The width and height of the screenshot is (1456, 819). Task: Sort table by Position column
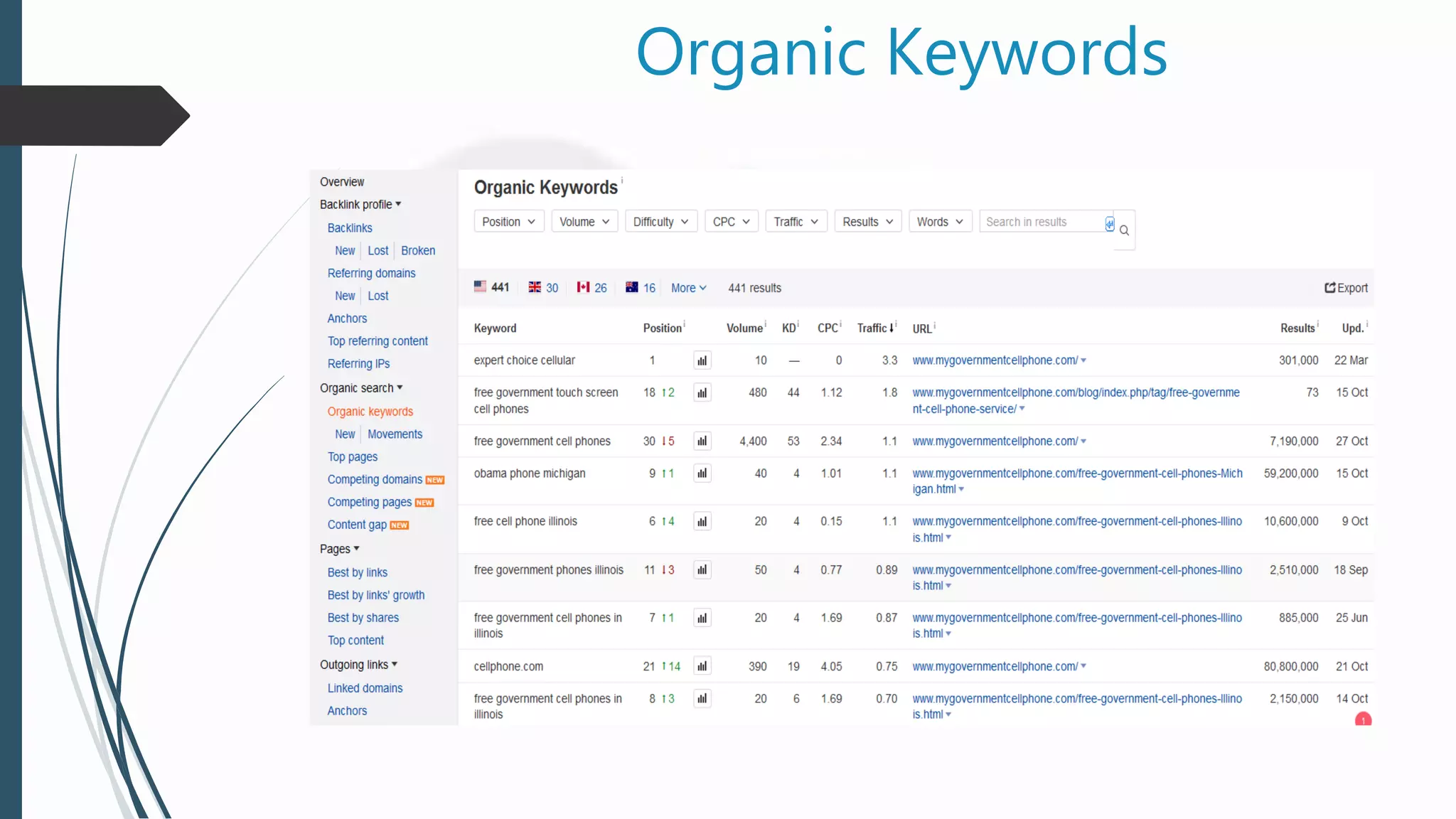(x=663, y=328)
